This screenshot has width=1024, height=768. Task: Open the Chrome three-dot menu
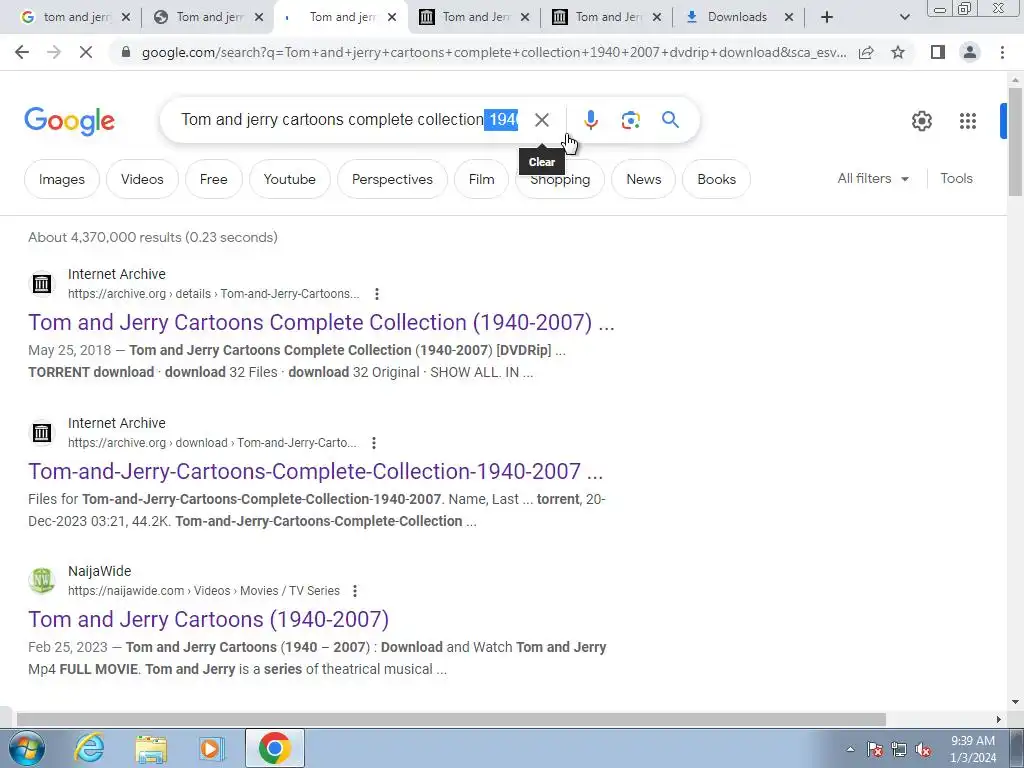(x=1002, y=52)
